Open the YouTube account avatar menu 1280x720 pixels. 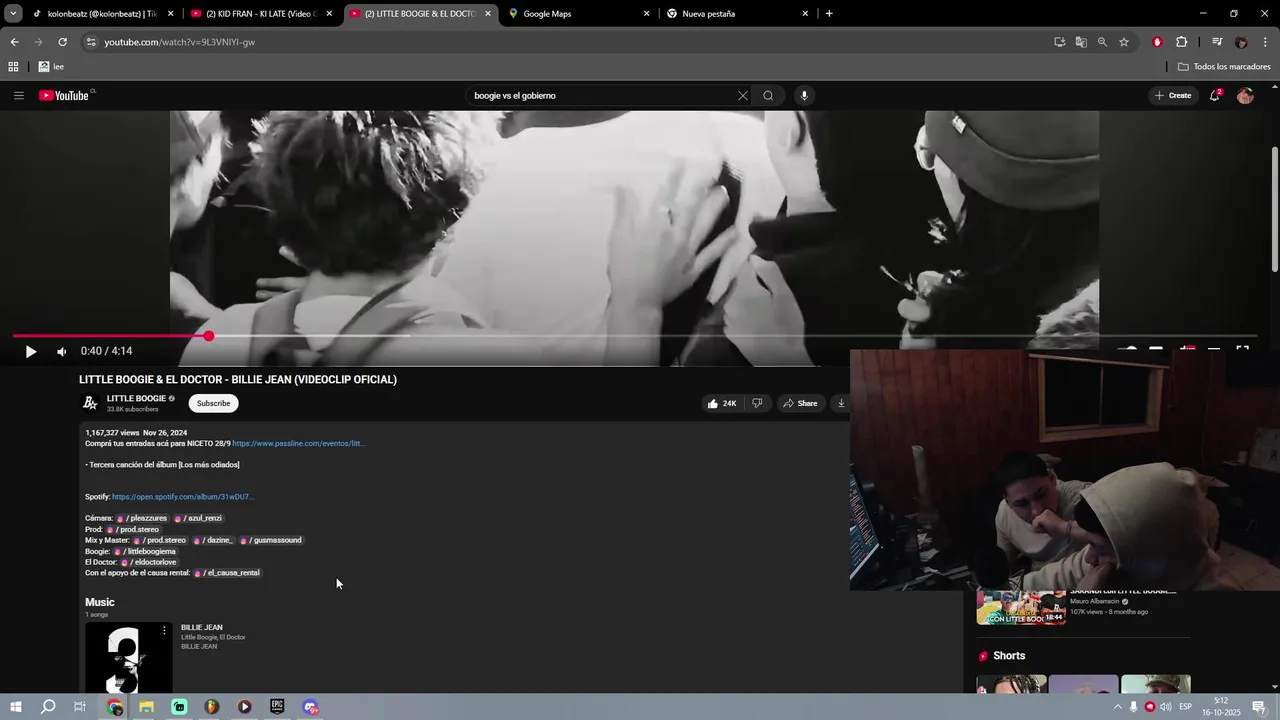[1245, 96]
